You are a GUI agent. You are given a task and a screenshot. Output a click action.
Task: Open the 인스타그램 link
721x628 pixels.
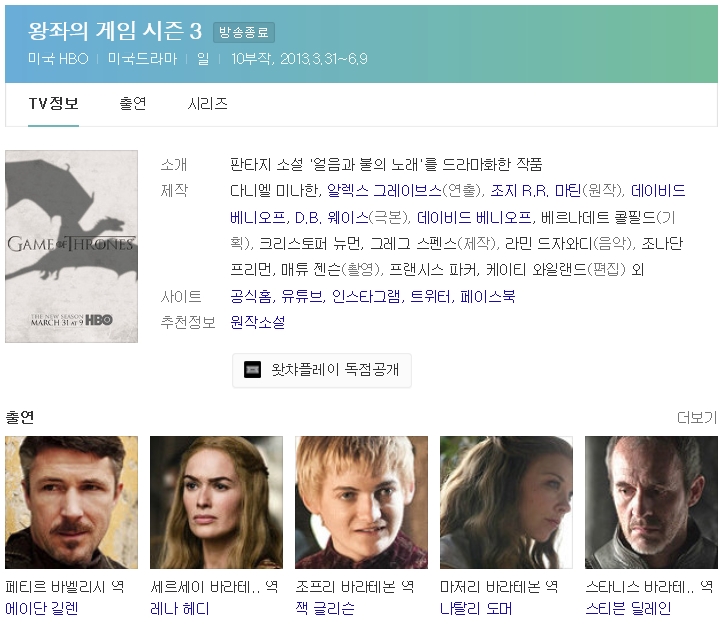[366, 297]
